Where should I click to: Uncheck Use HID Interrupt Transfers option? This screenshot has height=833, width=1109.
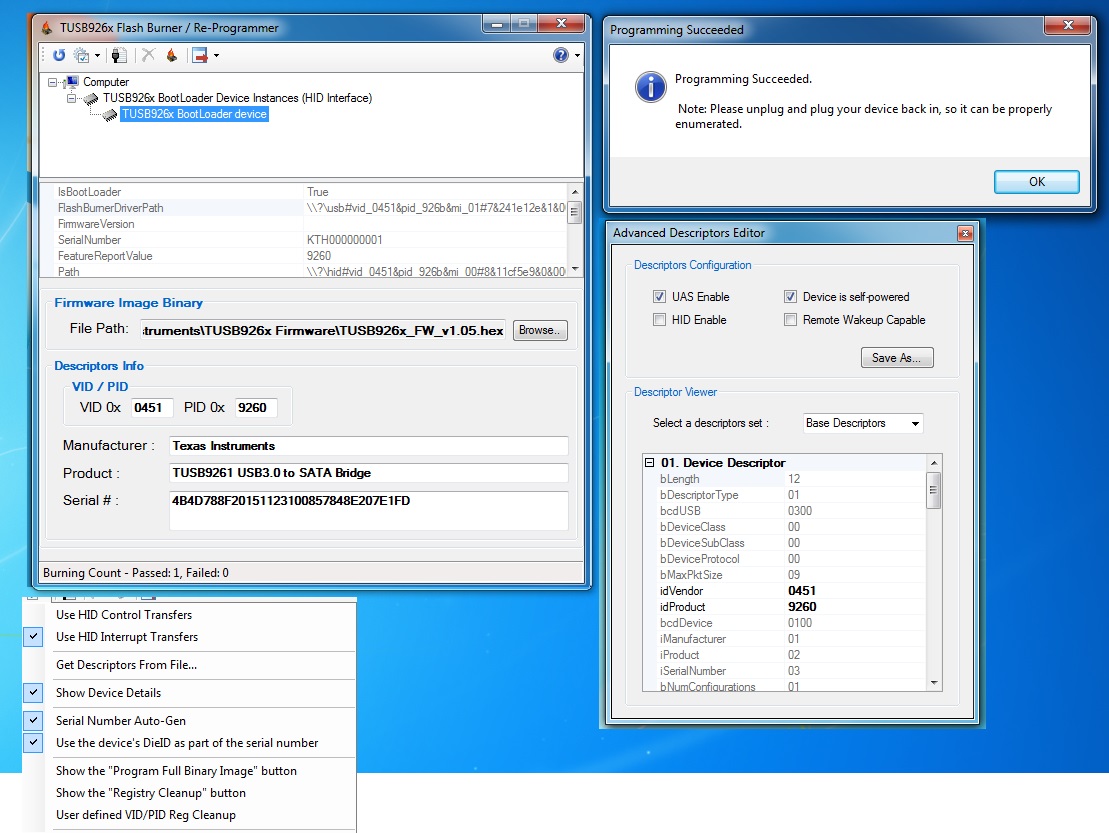click(33, 636)
